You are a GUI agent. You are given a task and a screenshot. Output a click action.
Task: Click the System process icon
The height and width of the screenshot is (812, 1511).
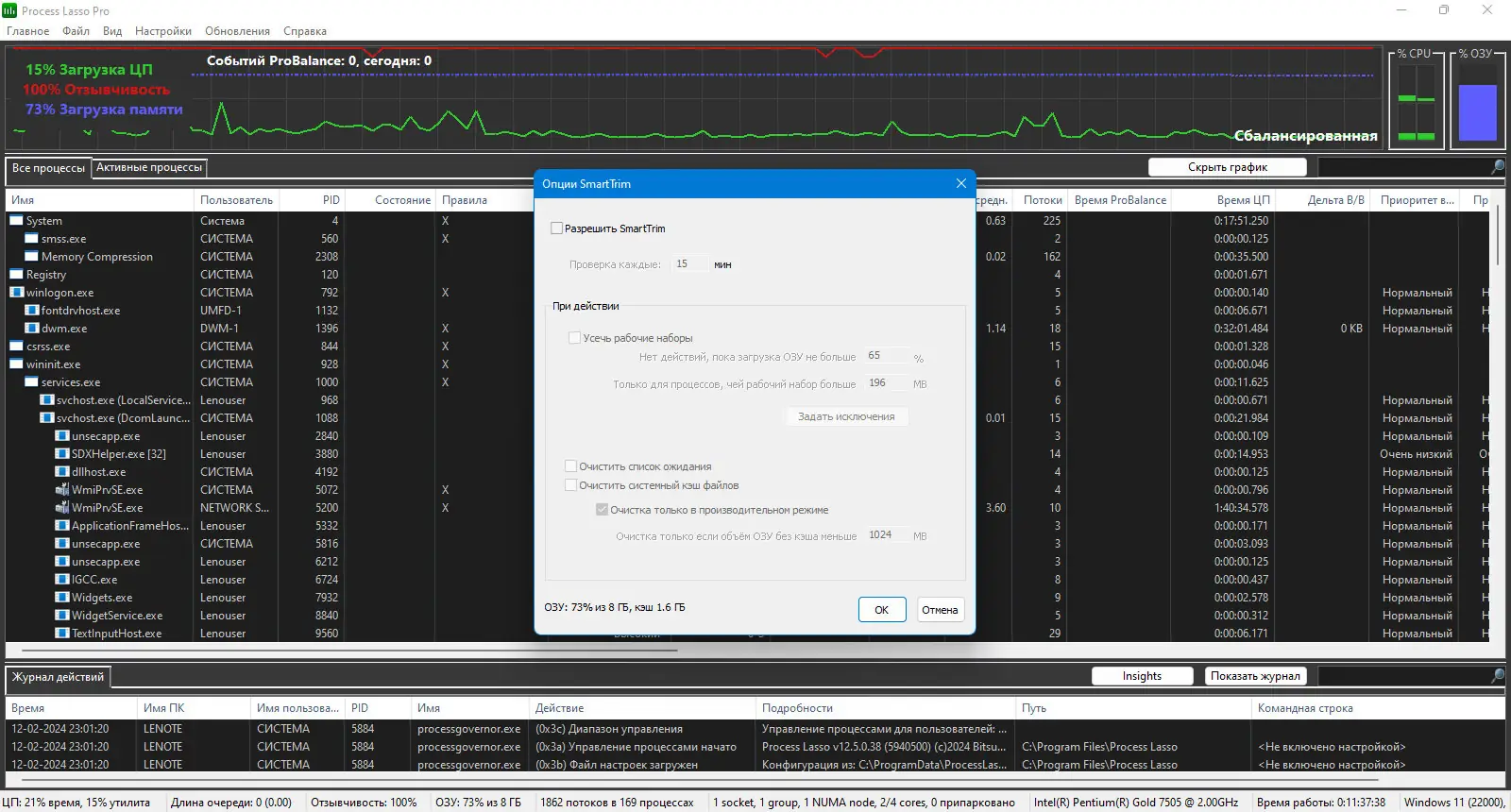pyautogui.click(x=16, y=221)
